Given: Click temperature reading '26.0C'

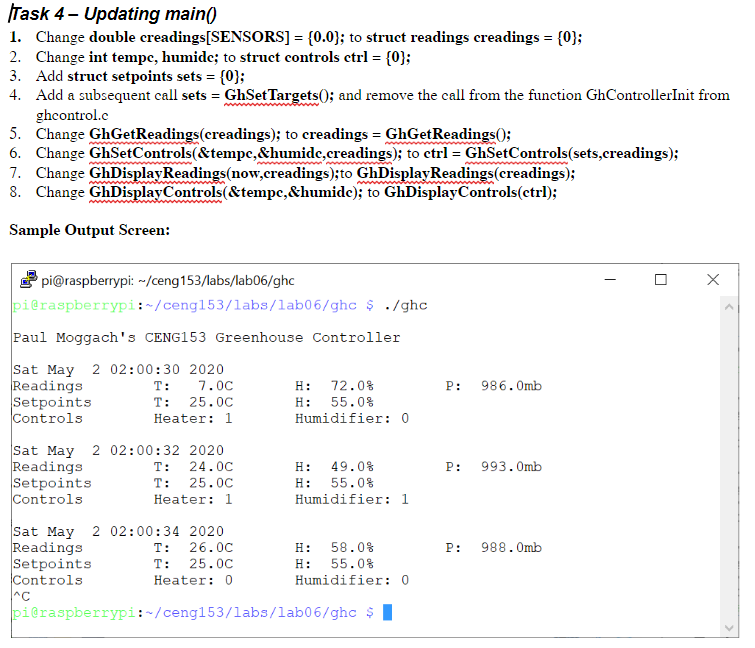Looking at the screenshot, I should pos(211,548).
